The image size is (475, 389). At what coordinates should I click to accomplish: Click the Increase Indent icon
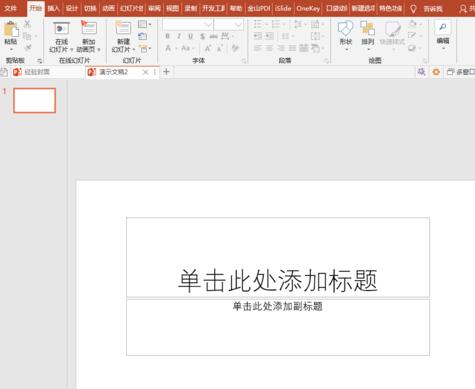point(269,36)
